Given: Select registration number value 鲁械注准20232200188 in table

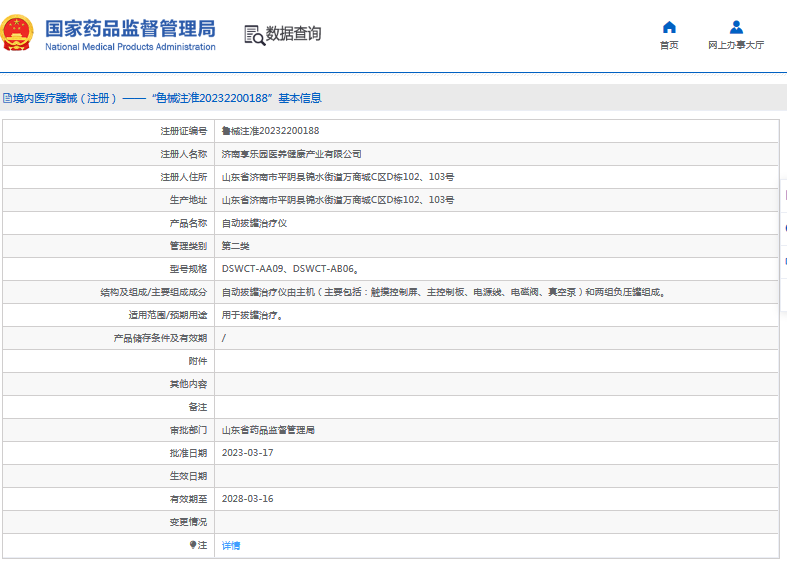Looking at the screenshot, I should (x=271, y=131).
